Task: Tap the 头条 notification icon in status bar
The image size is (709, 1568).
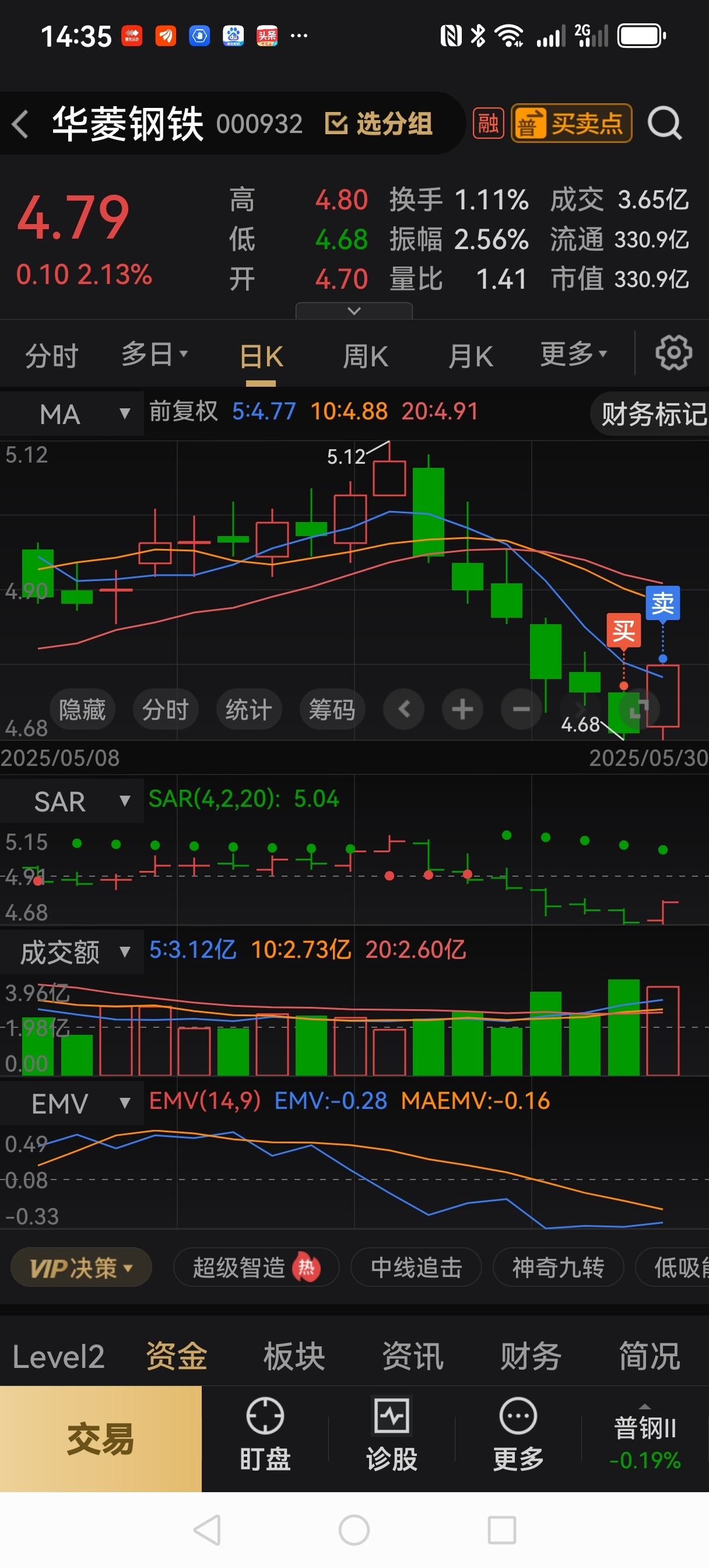Action: 266,36
